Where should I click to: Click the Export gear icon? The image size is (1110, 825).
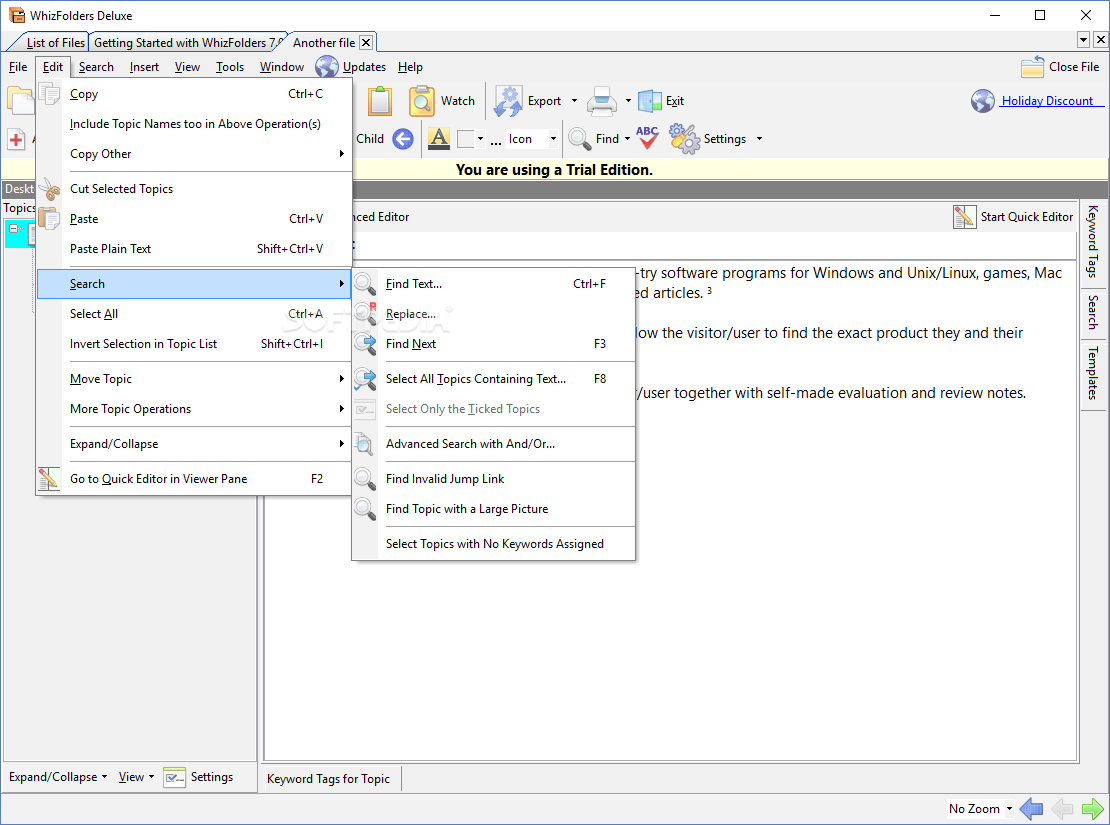[508, 101]
